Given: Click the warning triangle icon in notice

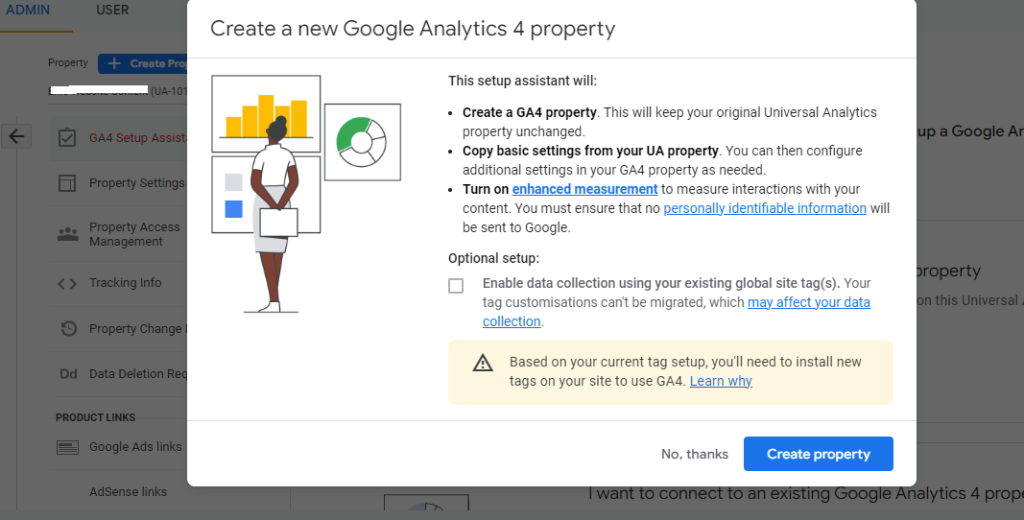Looking at the screenshot, I should tap(483, 363).
